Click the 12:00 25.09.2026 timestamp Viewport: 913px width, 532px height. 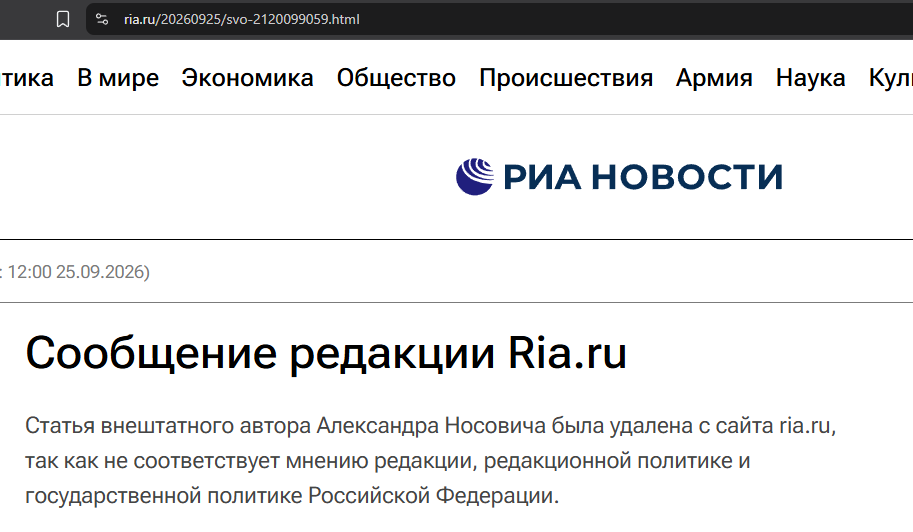click(77, 272)
